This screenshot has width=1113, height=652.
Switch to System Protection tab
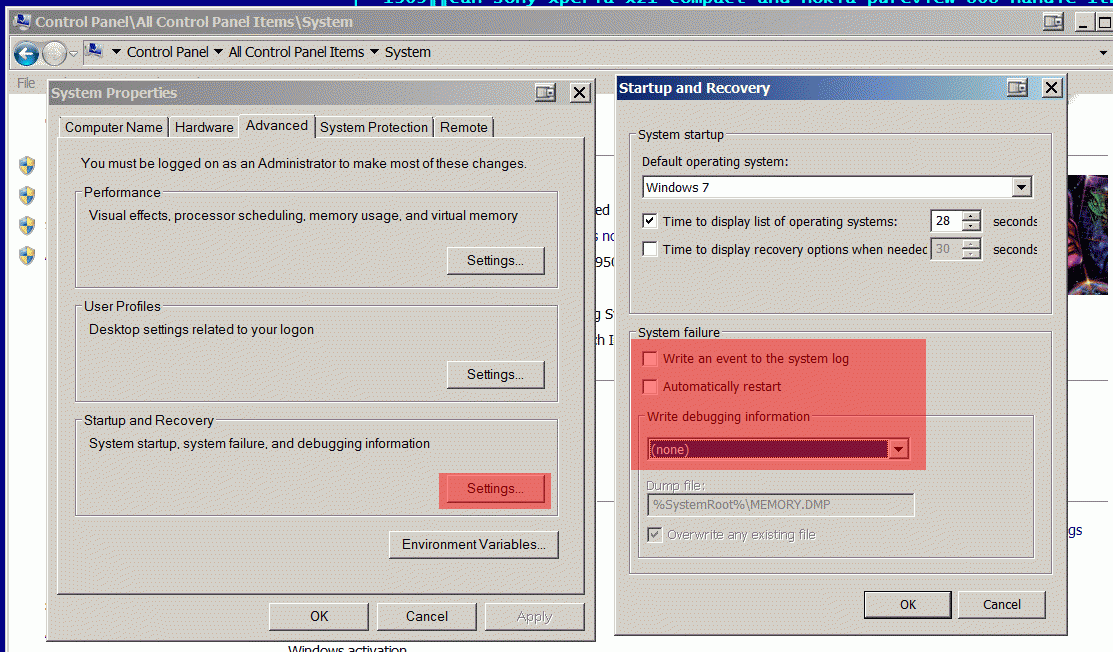tap(374, 127)
